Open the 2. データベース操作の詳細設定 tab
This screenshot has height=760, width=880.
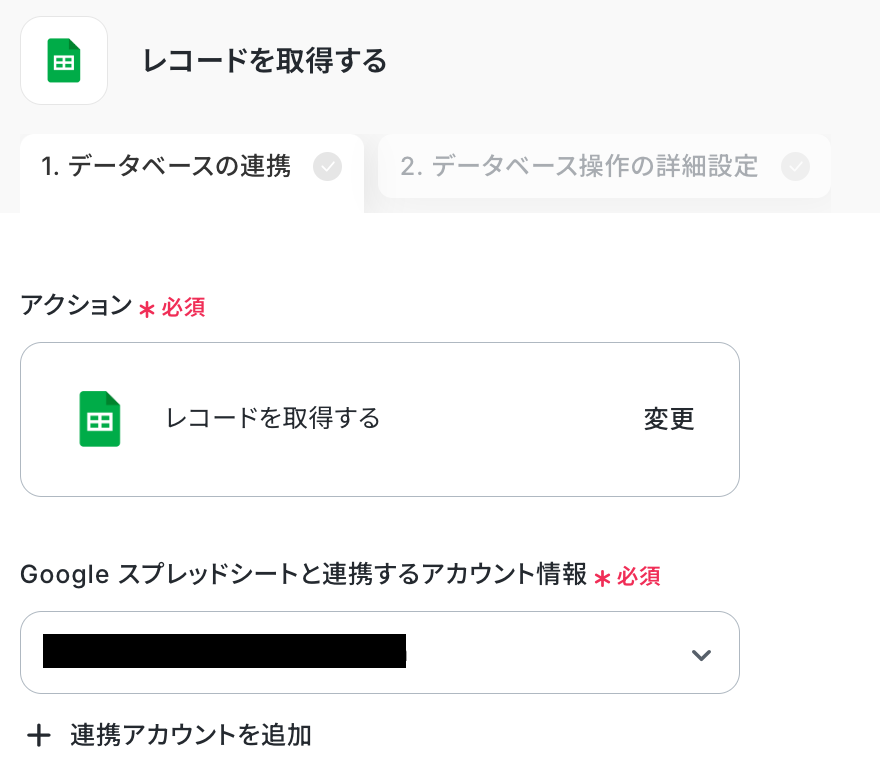point(579,167)
